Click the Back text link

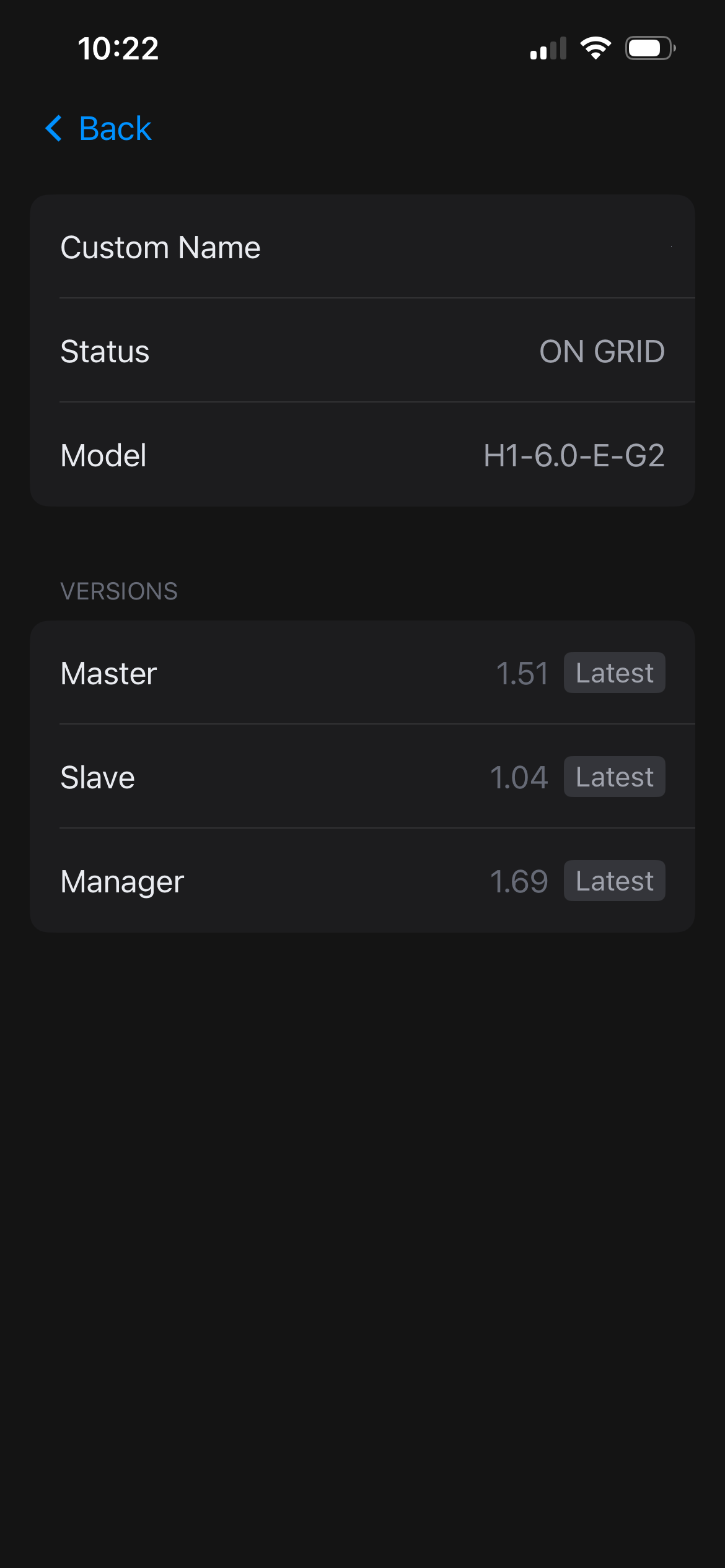pos(115,129)
